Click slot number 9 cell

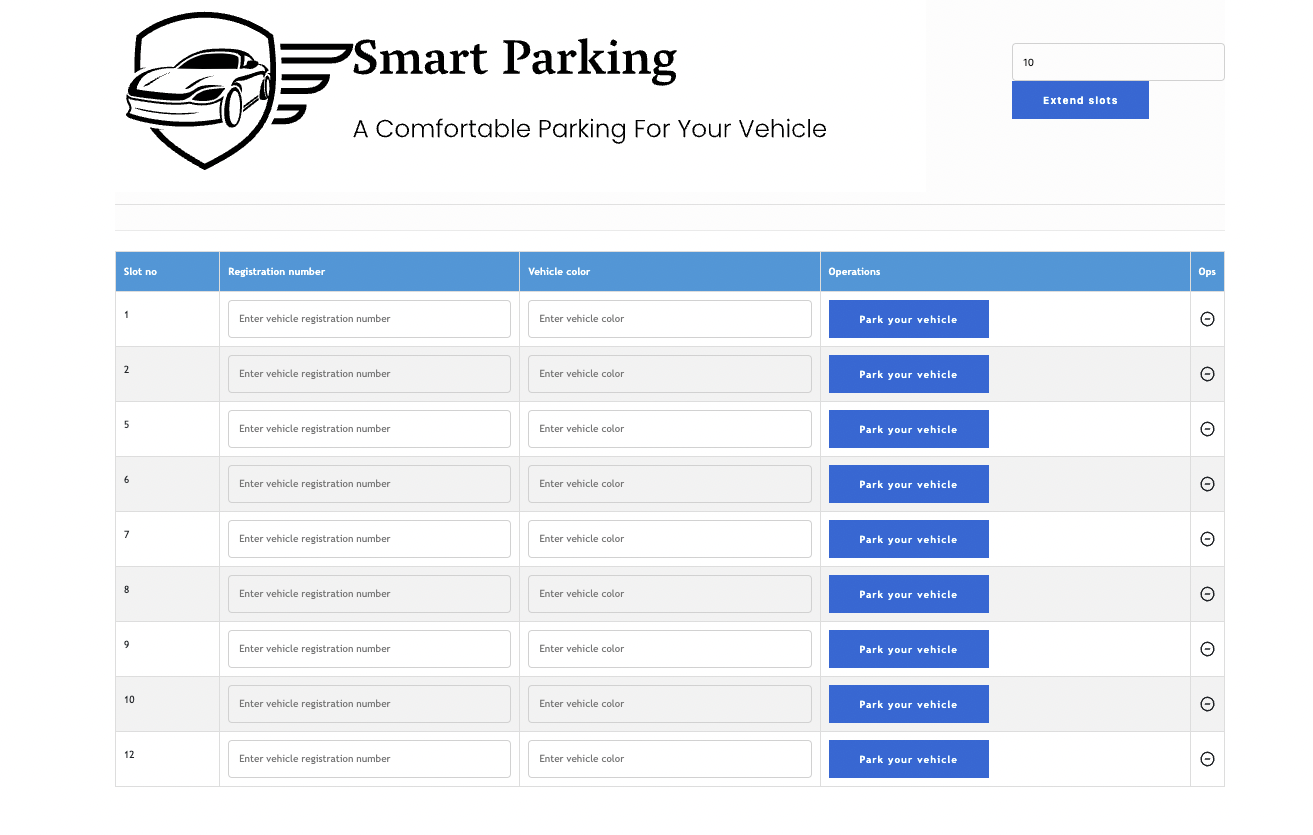(167, 649)
